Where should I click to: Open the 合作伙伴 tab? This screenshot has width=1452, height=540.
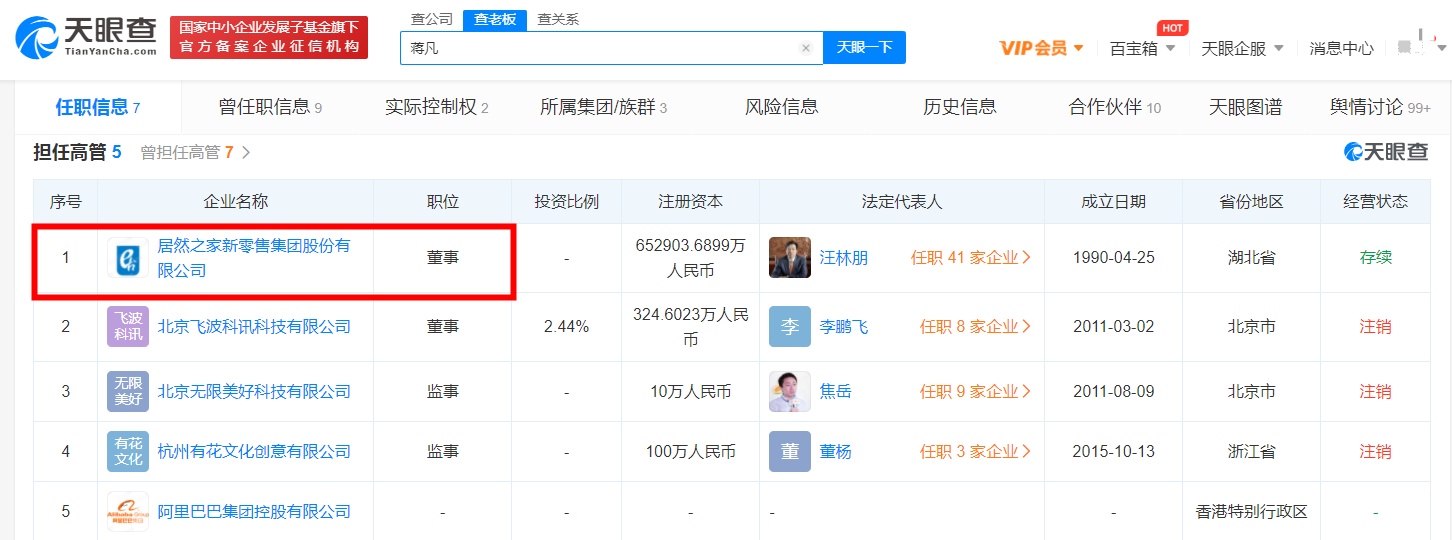(x=1115, y=107)
